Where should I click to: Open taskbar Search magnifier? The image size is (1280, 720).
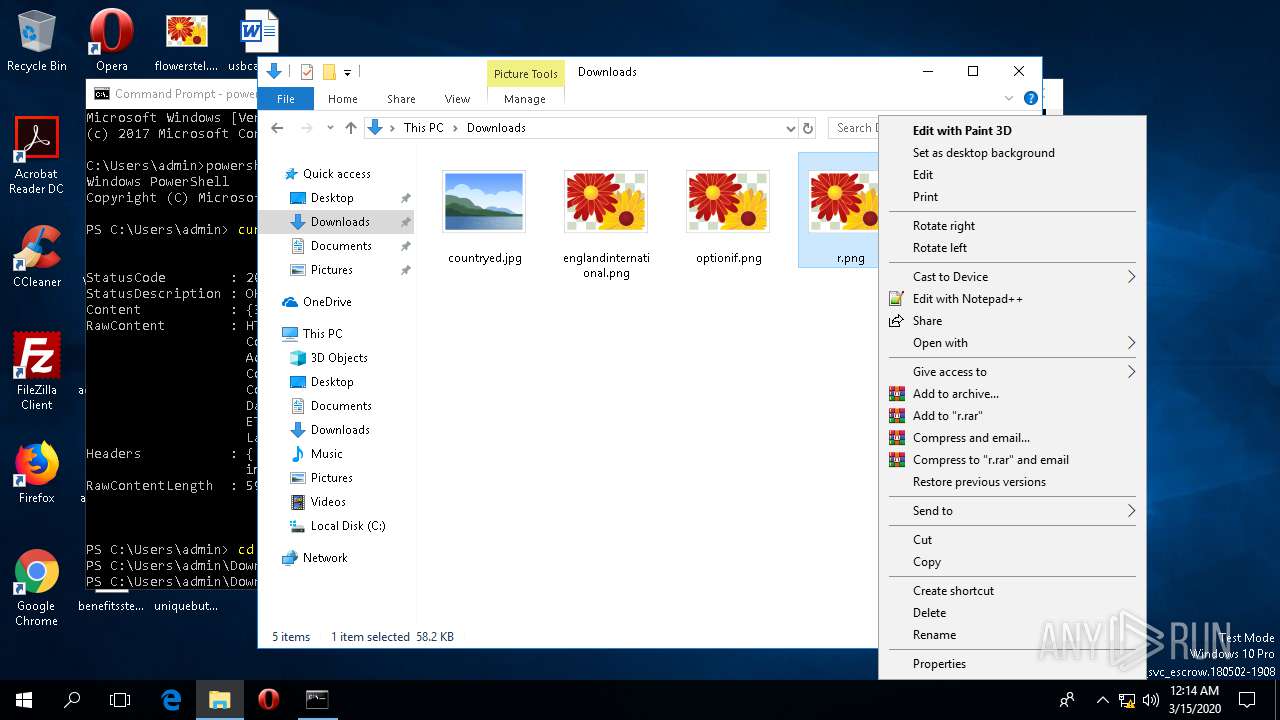pos(72,700)
